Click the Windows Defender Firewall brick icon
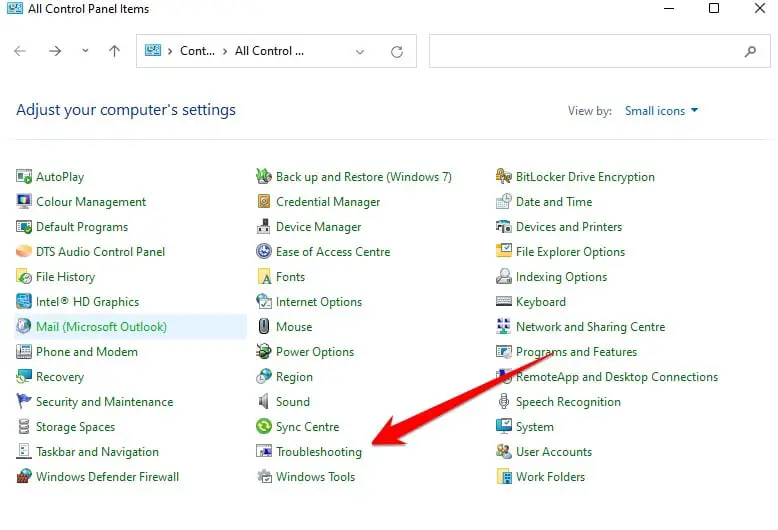Image resolution: width=778 pixels, height=530 pixels. point(24,476)
